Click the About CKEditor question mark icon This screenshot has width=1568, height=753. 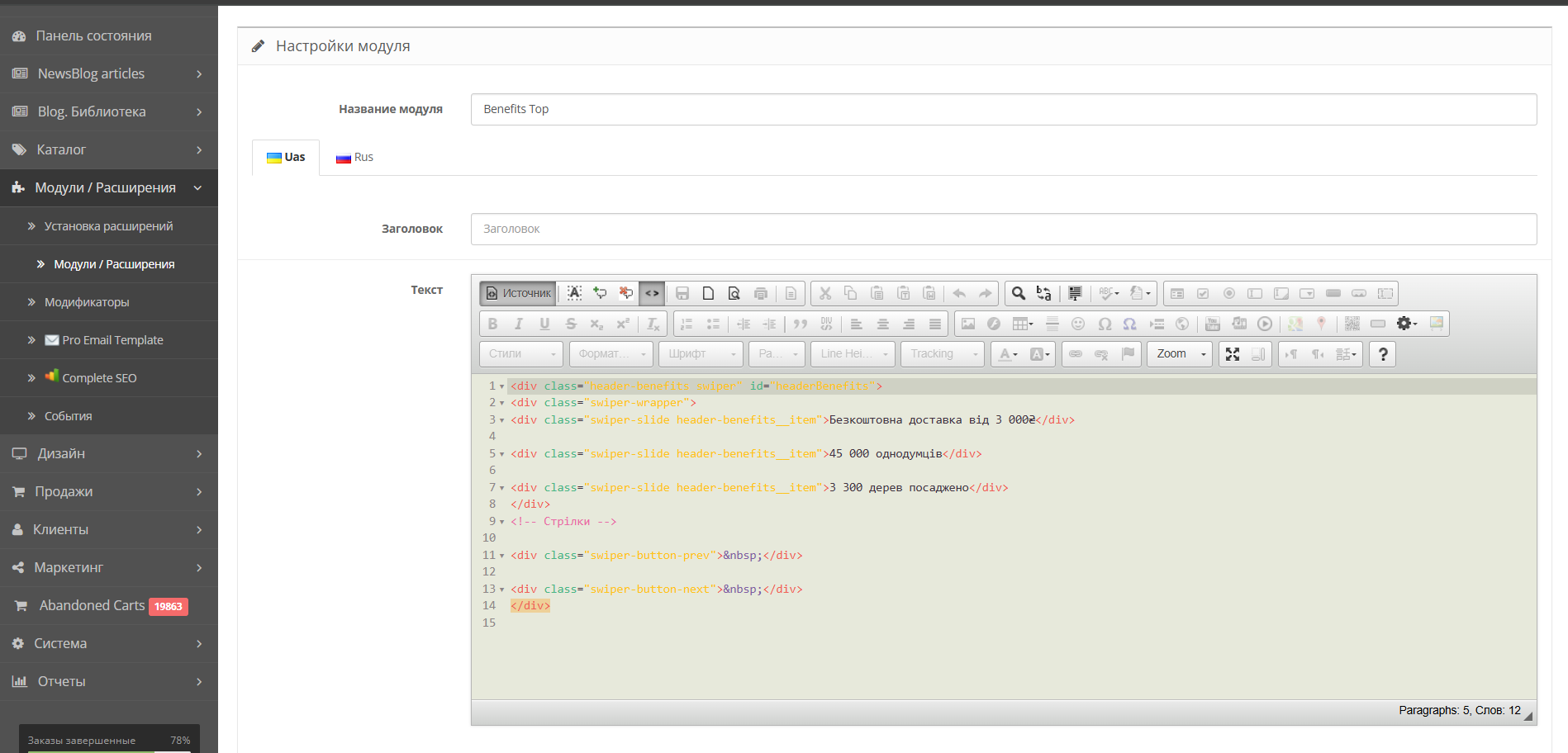click(1383, 354)
